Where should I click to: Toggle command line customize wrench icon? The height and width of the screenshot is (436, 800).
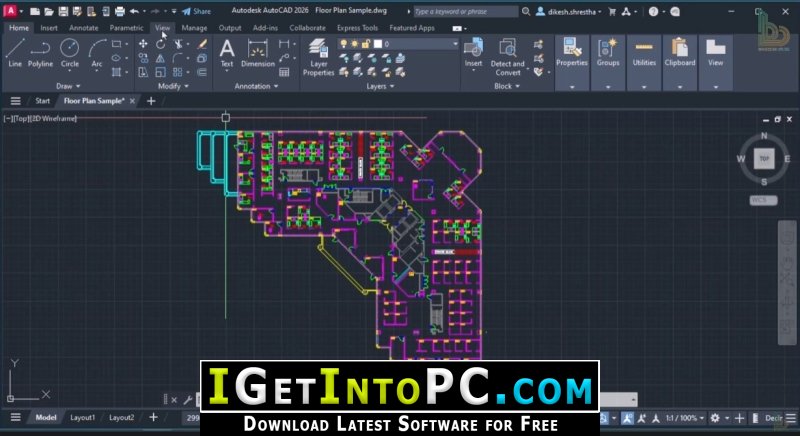188,400
